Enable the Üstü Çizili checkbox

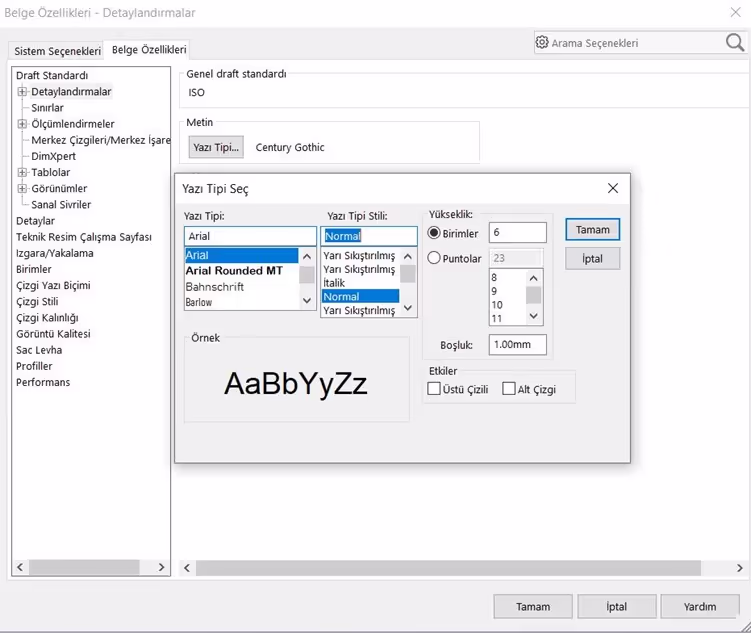coord(434,388)
